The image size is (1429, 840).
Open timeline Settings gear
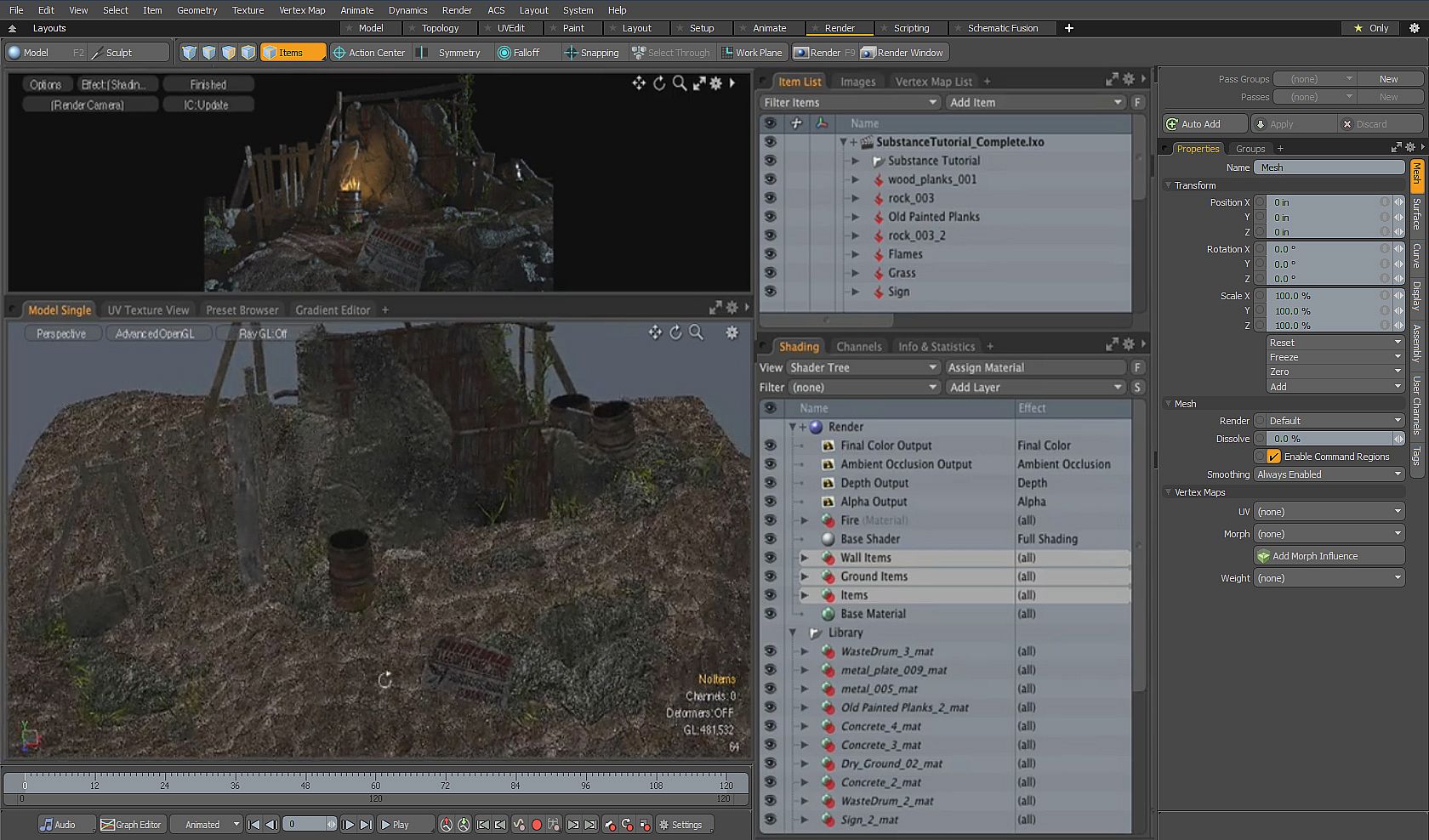tap(679, 825)
